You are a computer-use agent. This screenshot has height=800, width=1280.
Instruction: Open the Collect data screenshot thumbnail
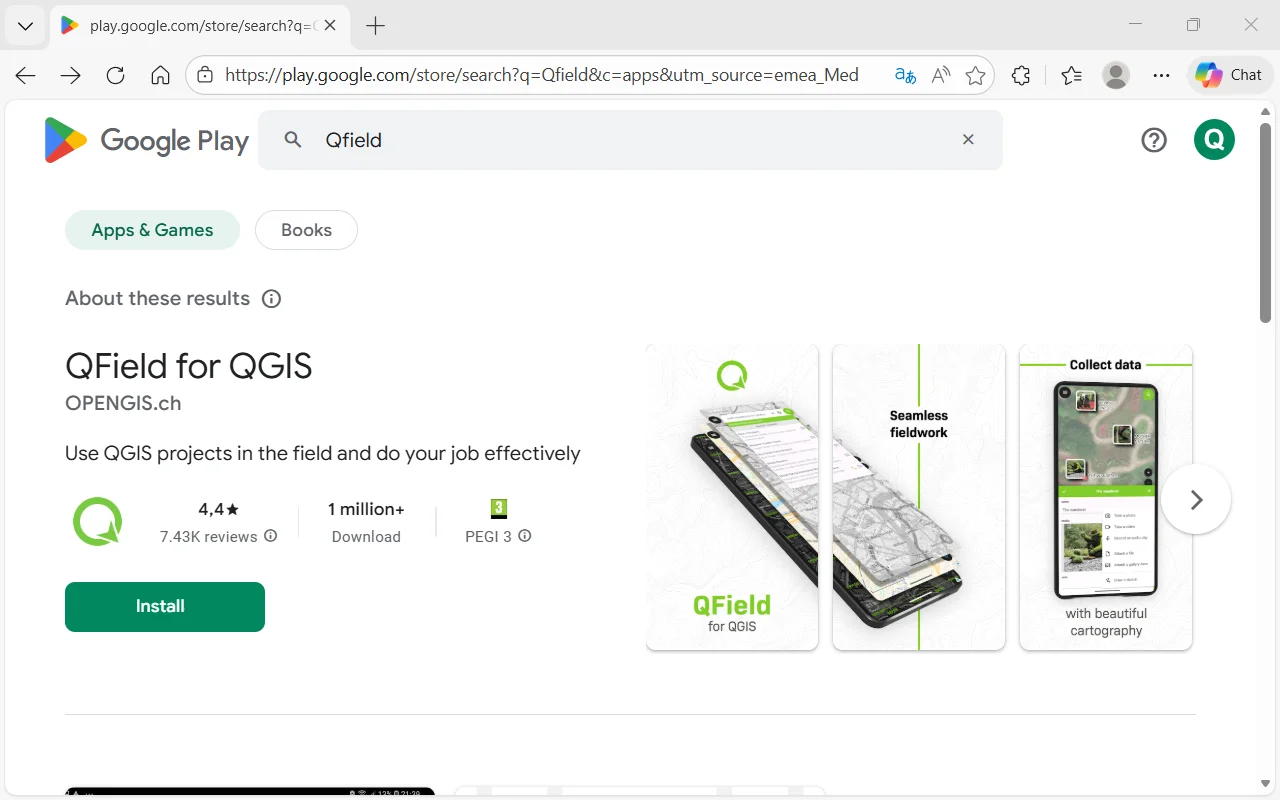tap(1105, 497)
